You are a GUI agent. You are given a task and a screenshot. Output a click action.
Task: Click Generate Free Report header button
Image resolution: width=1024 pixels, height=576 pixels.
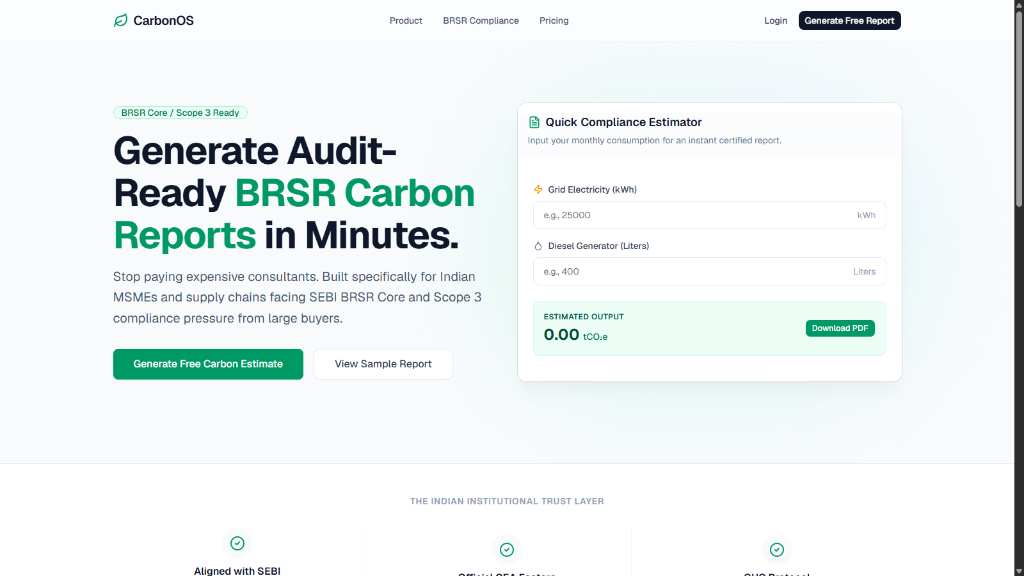click(849, 21)
